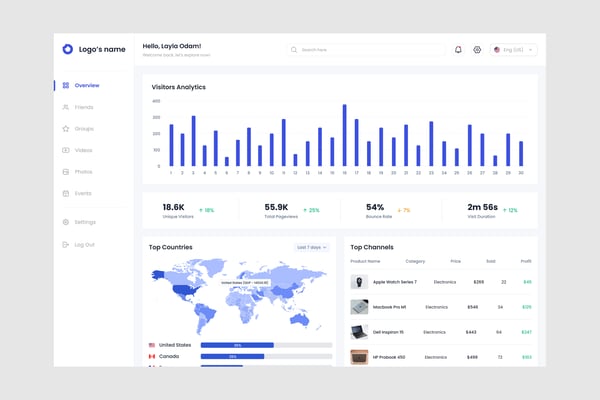Click the Macbook Pro M1 name
600x400 pixels.
point(390,307)
